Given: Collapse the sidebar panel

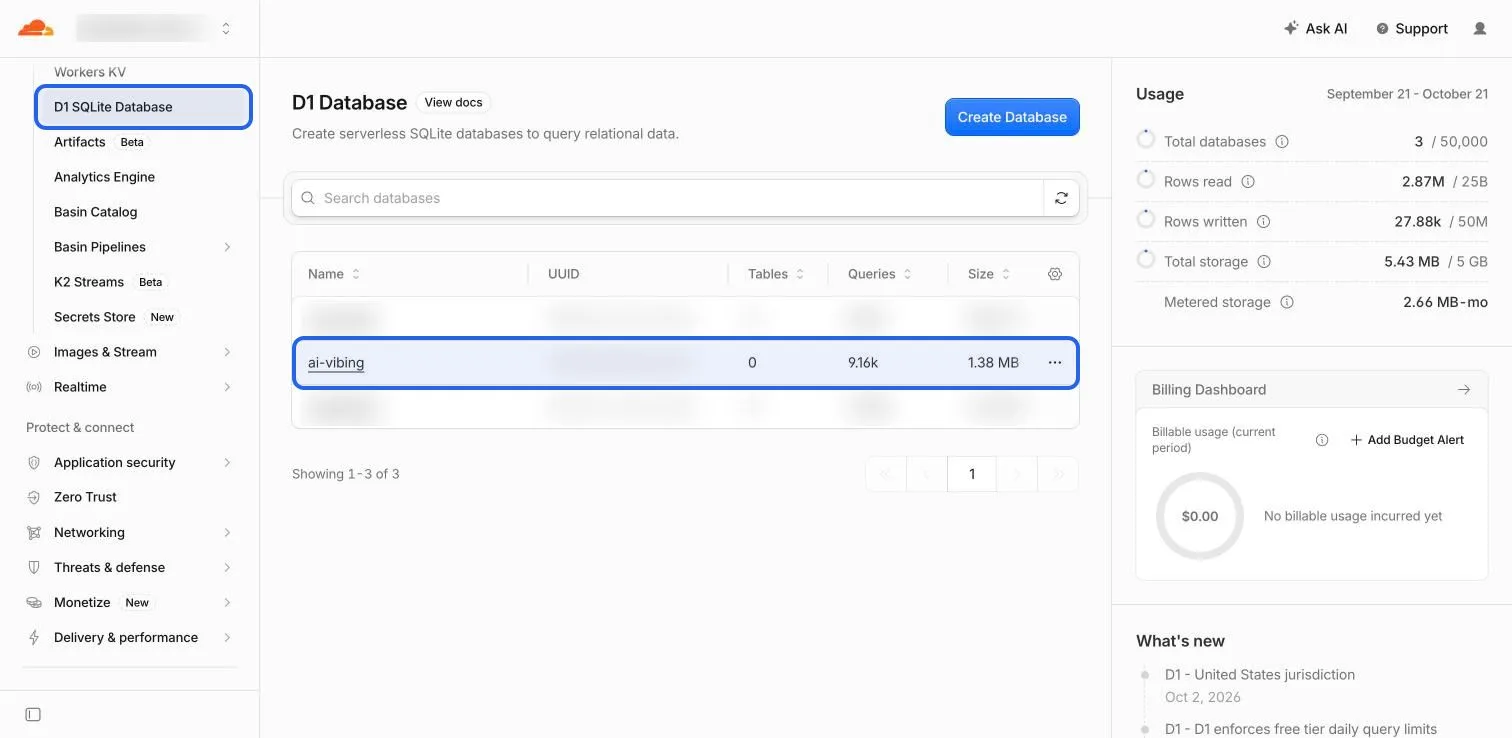Looking at the screenshot, I should click(x=33, y=714).
